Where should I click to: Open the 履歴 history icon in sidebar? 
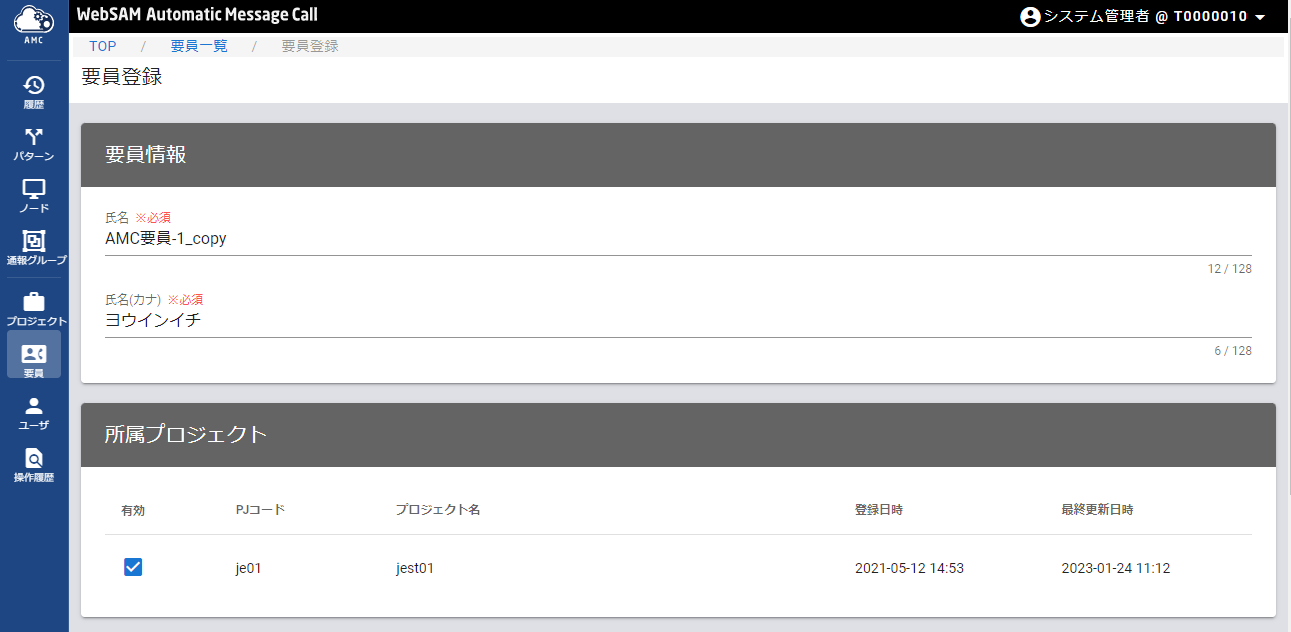click(x=34, y=85)
